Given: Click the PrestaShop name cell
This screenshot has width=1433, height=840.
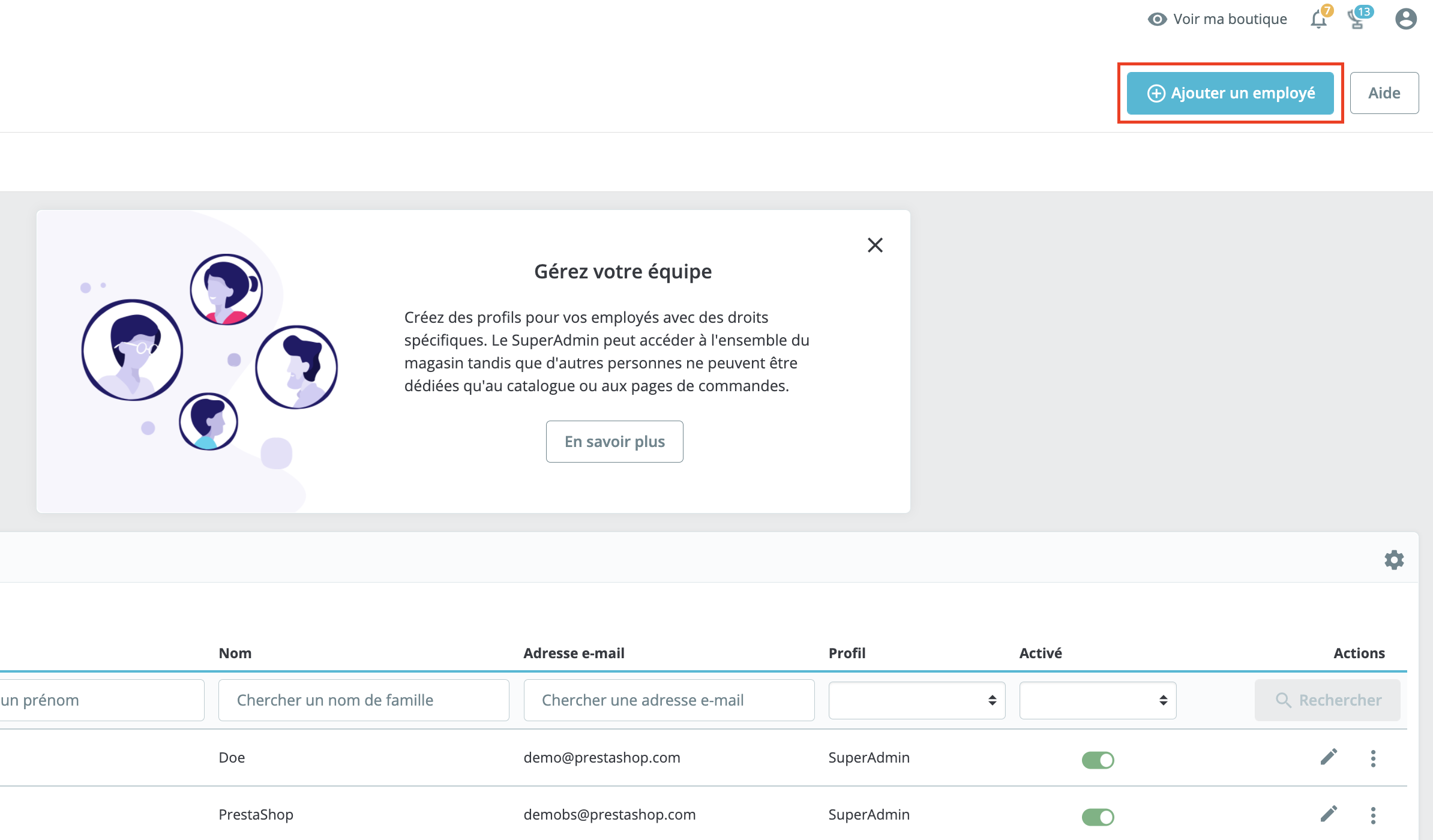Looking at the screenshot, I should (256, 815).
